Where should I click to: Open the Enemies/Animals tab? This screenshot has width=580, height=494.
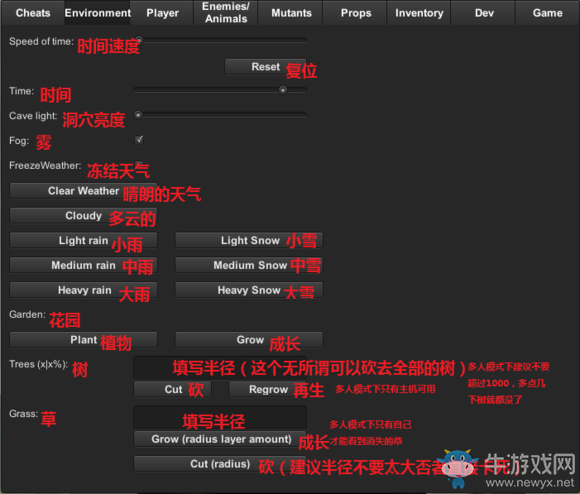226,13
